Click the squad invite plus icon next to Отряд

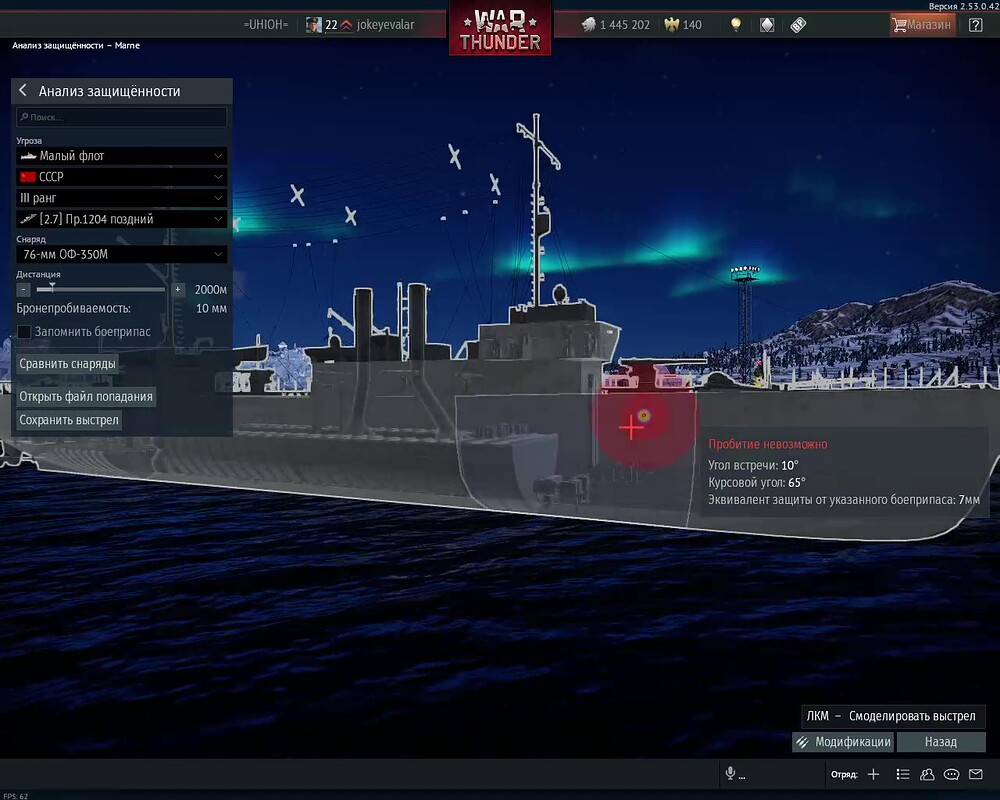coord(874,774)
